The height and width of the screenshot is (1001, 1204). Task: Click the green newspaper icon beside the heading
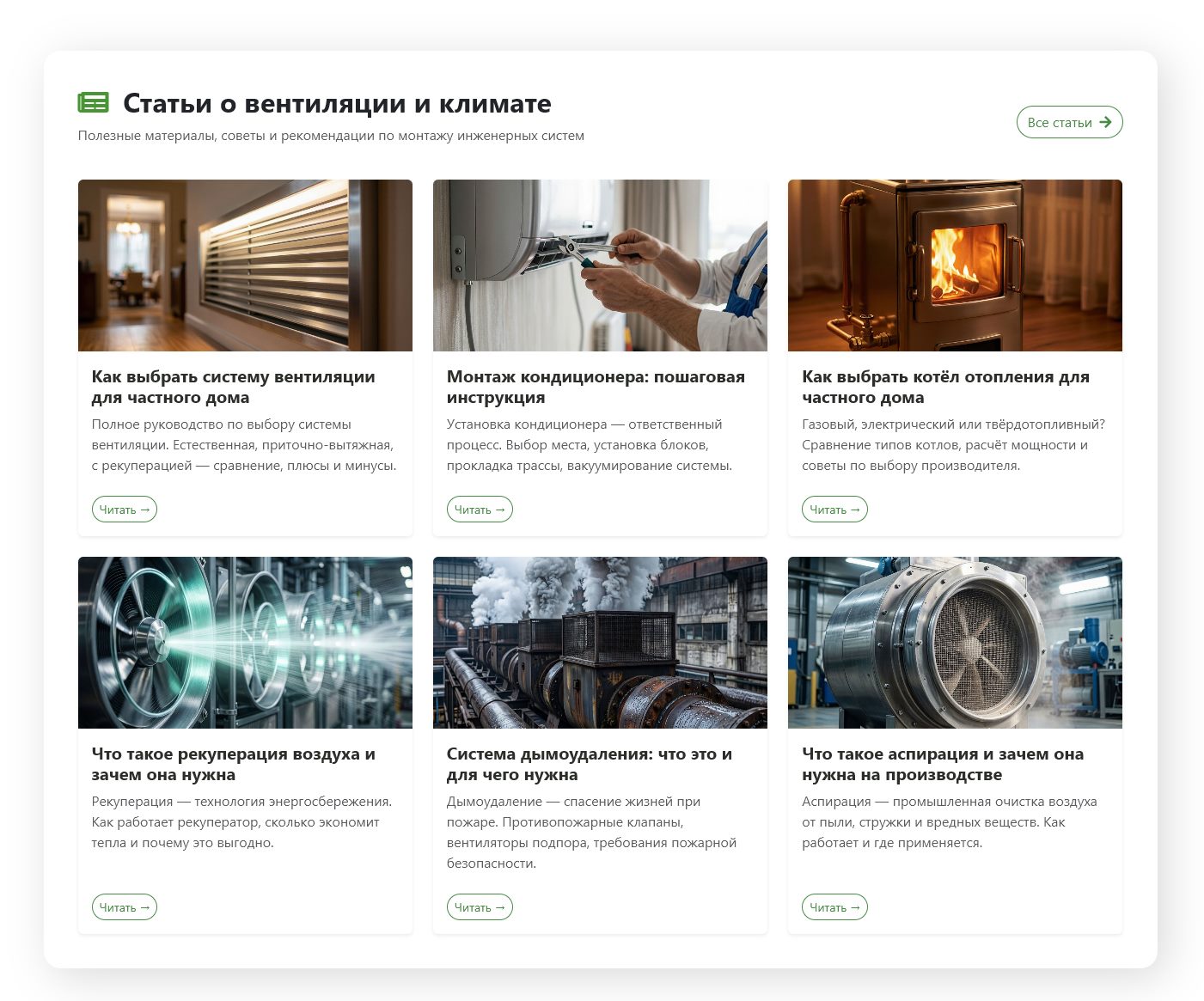pos(94,103)
